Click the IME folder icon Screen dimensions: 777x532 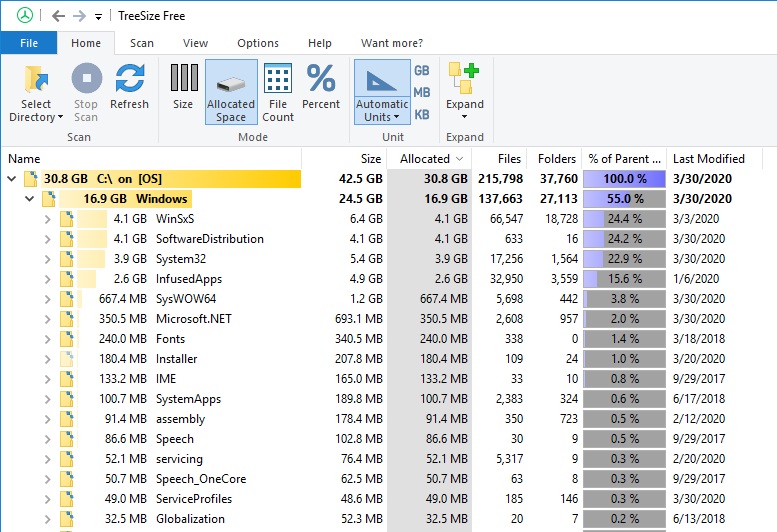[67, 378]
